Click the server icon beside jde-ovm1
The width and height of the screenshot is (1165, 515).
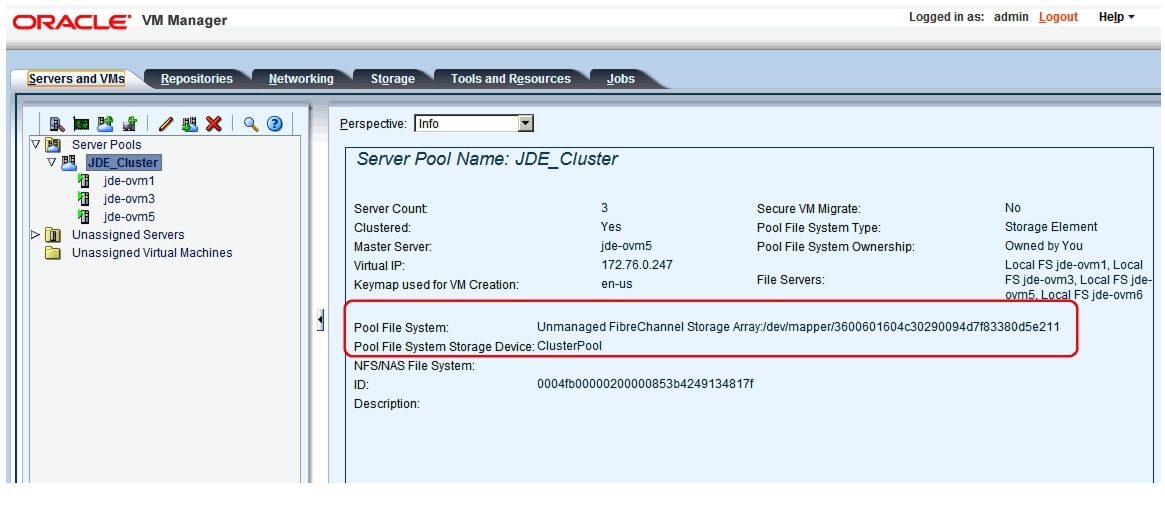coord(84,180)
